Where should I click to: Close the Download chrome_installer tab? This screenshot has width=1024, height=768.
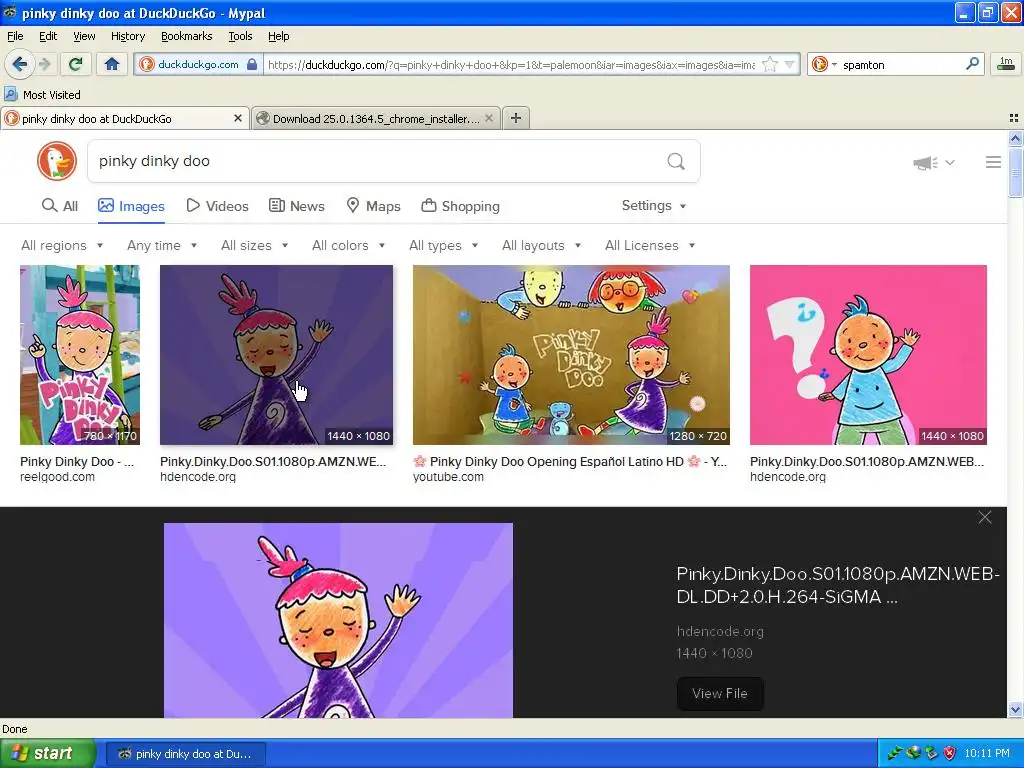(488, 118)
